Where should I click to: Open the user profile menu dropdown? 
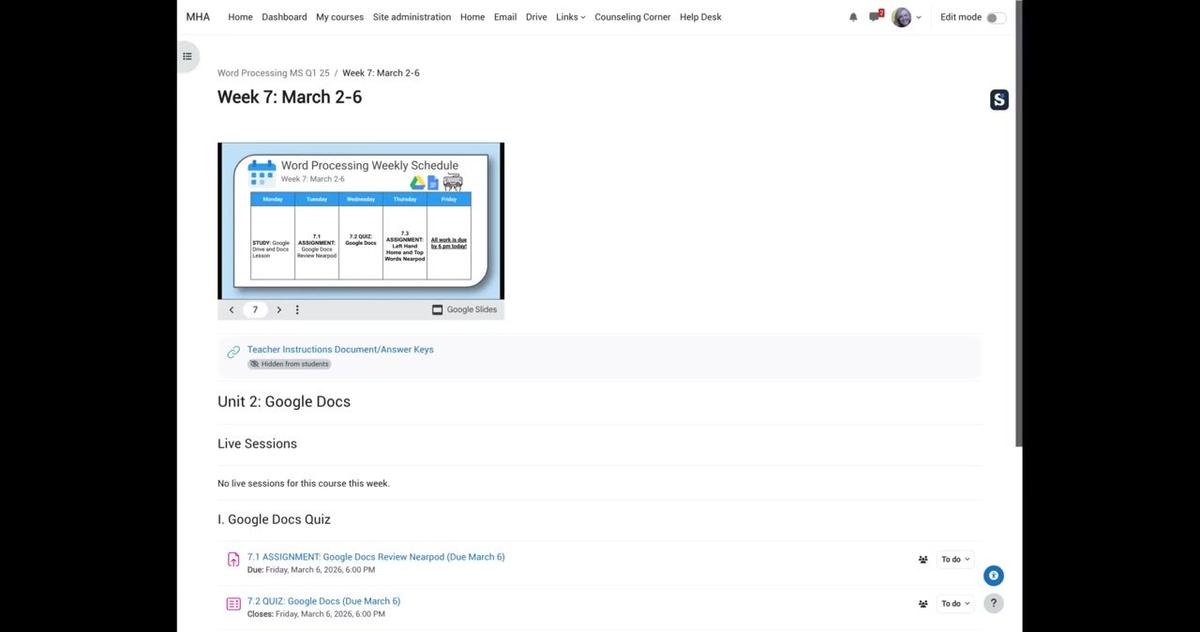pos(906,17)
